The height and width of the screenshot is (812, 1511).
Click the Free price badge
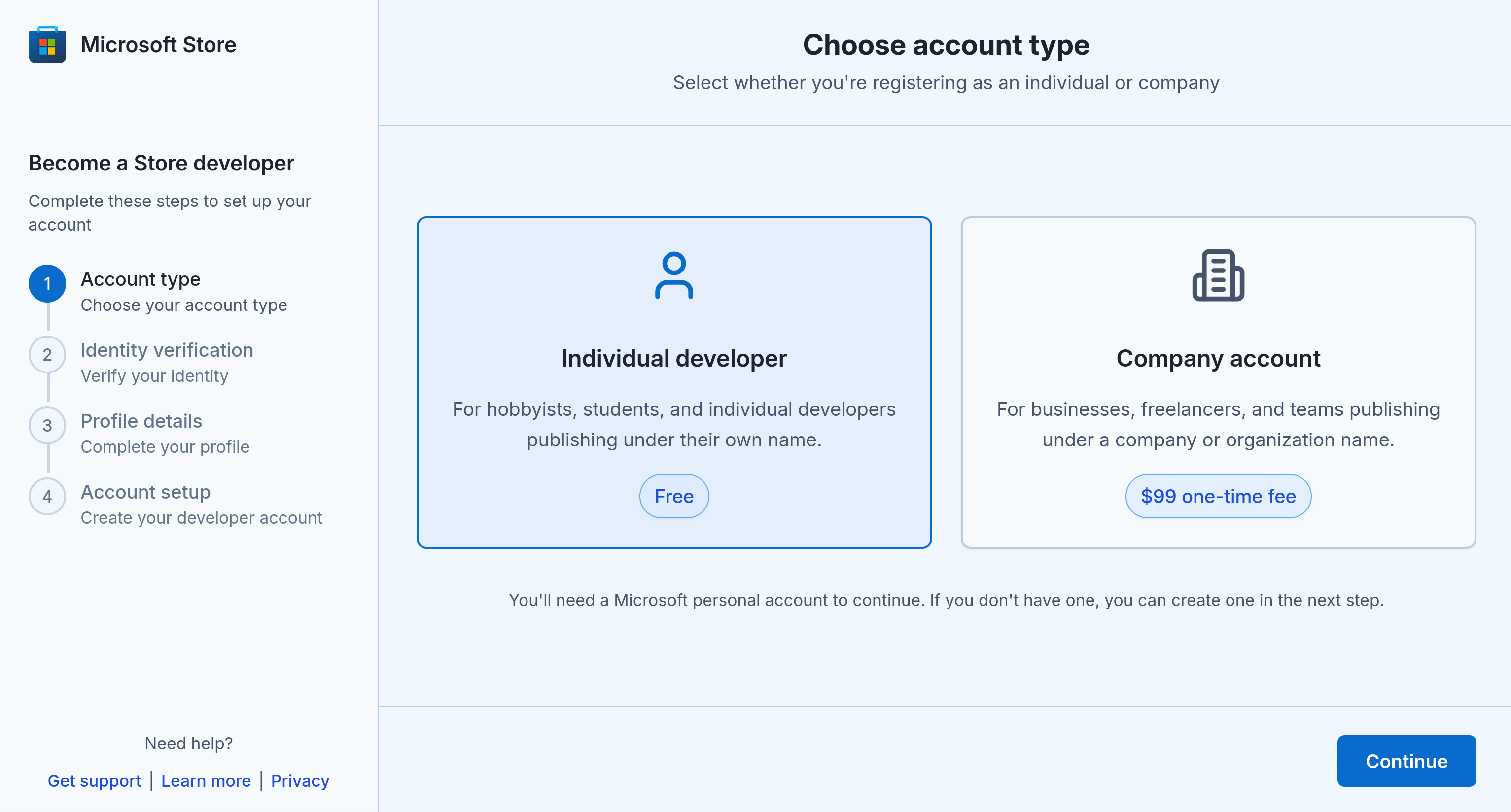click(673, 497)
